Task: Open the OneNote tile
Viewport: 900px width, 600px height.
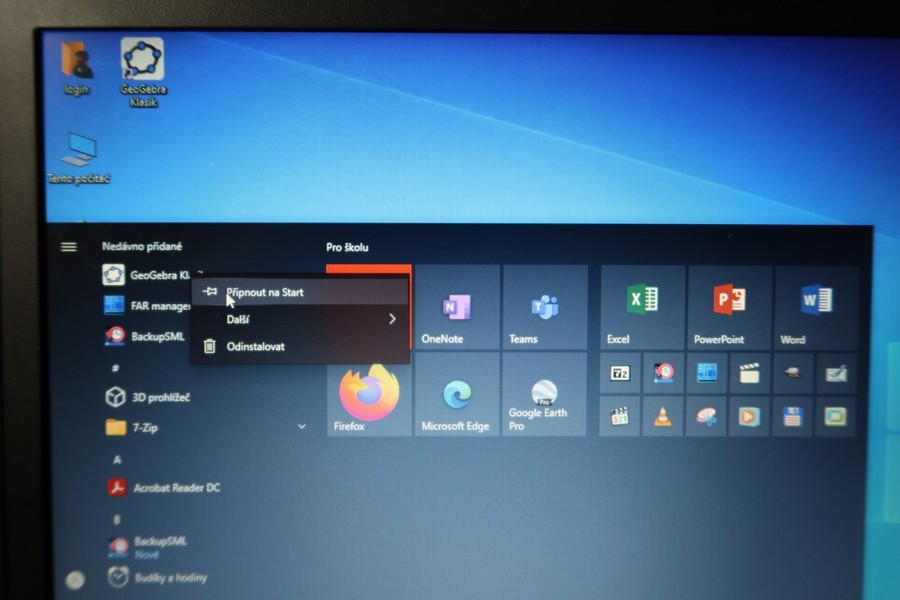Action: point(457,307)
